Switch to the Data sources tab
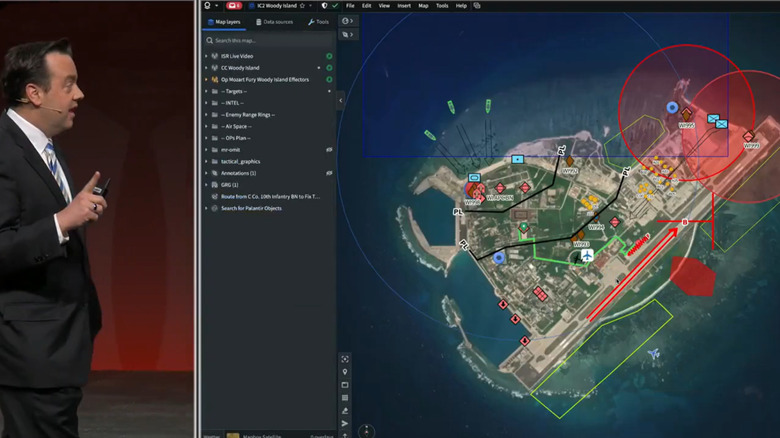This screenshot has height=438, width=780. (274, 22)
